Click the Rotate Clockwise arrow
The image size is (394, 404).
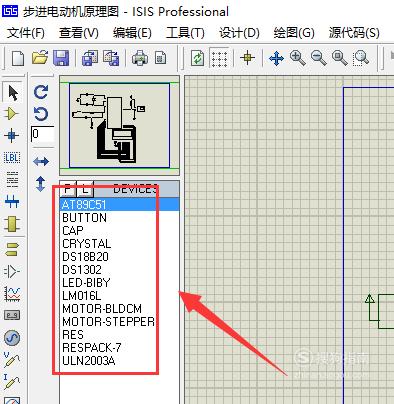click(x=41, y=92)
